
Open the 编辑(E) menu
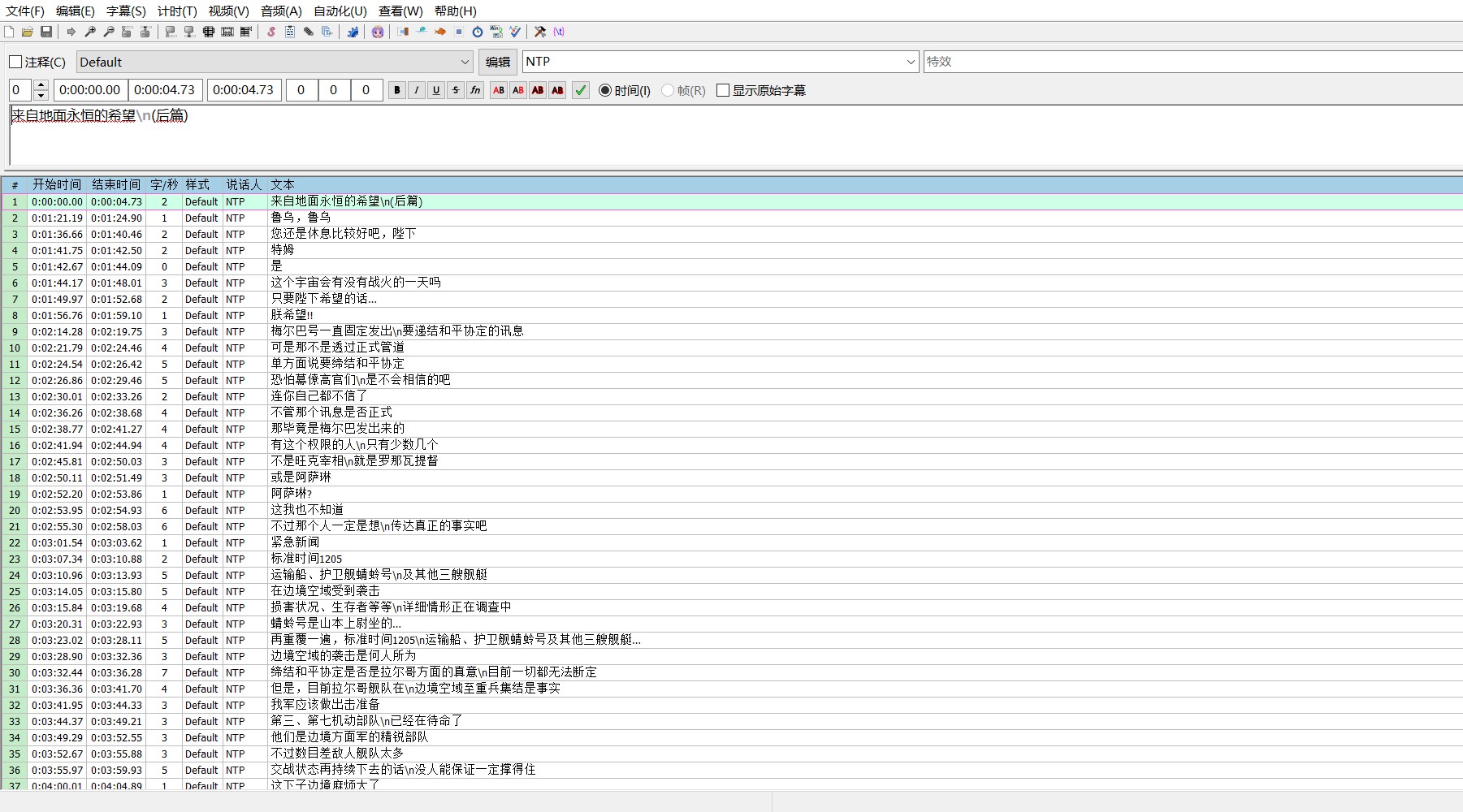[76, 11]
